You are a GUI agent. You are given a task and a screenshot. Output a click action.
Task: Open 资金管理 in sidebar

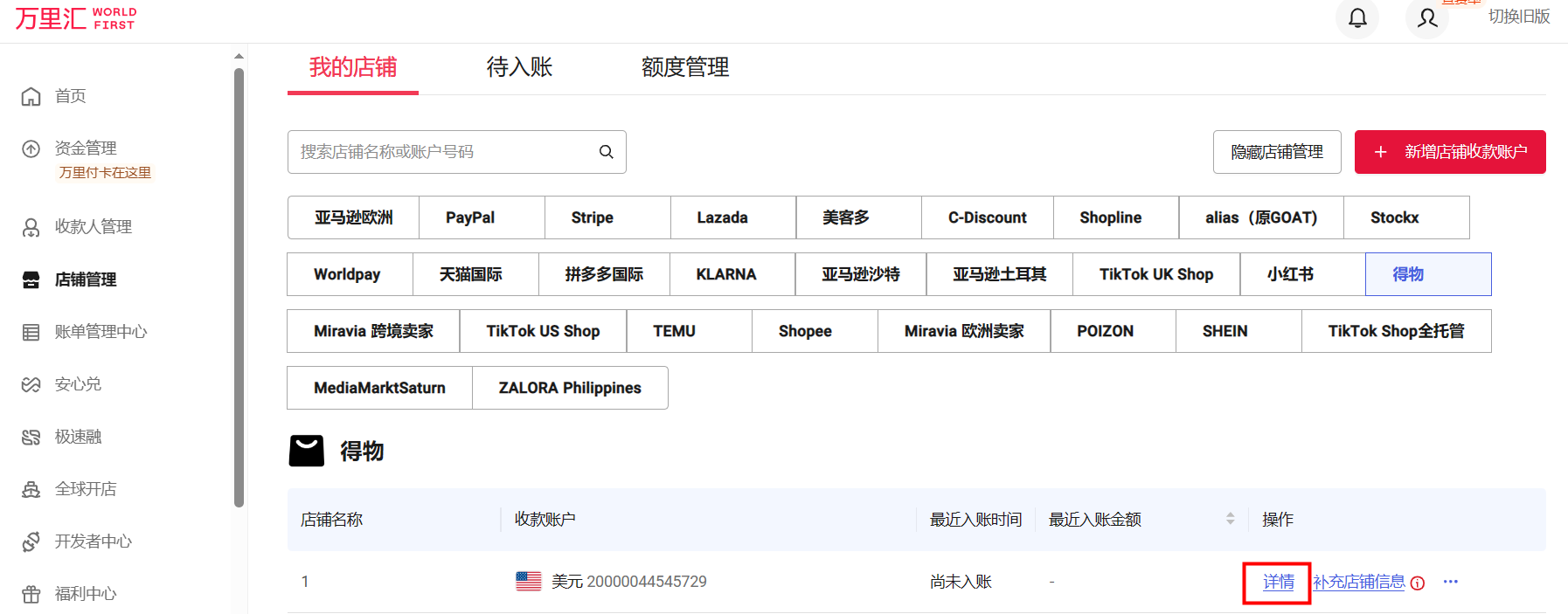pyautogui.click(x=85, y=148)
